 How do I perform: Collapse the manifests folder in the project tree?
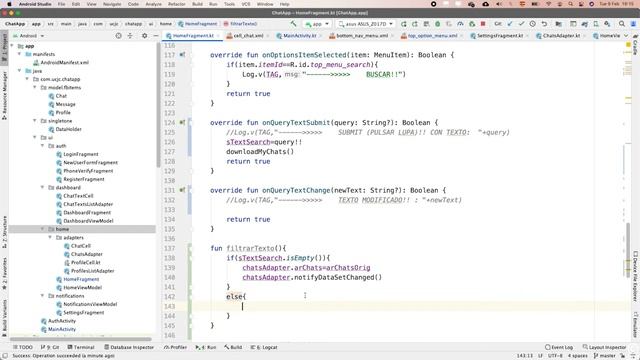[x=19, y=54]
